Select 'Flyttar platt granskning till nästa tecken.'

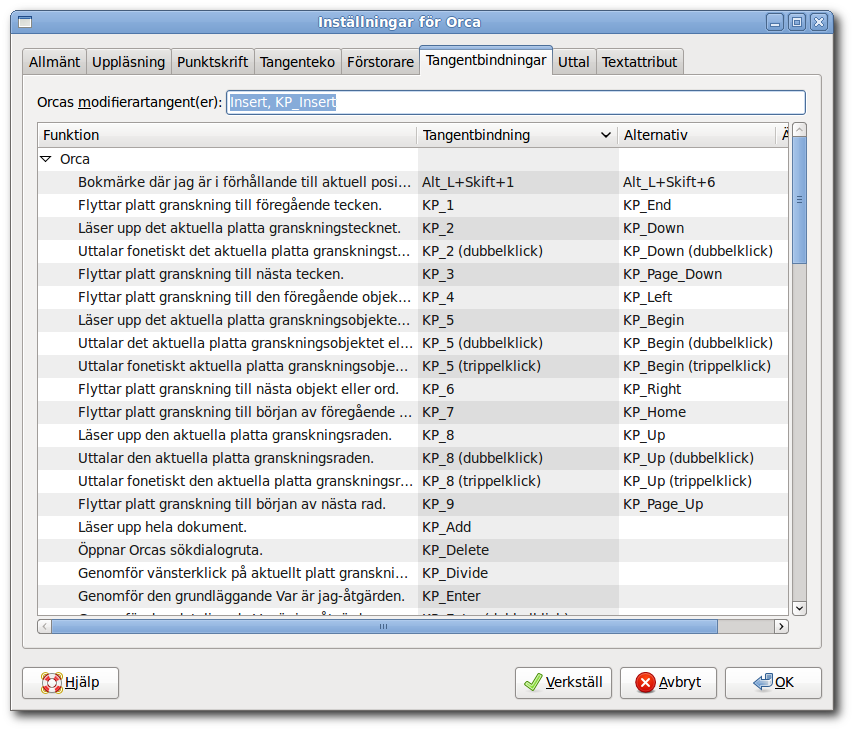[413, 274]
